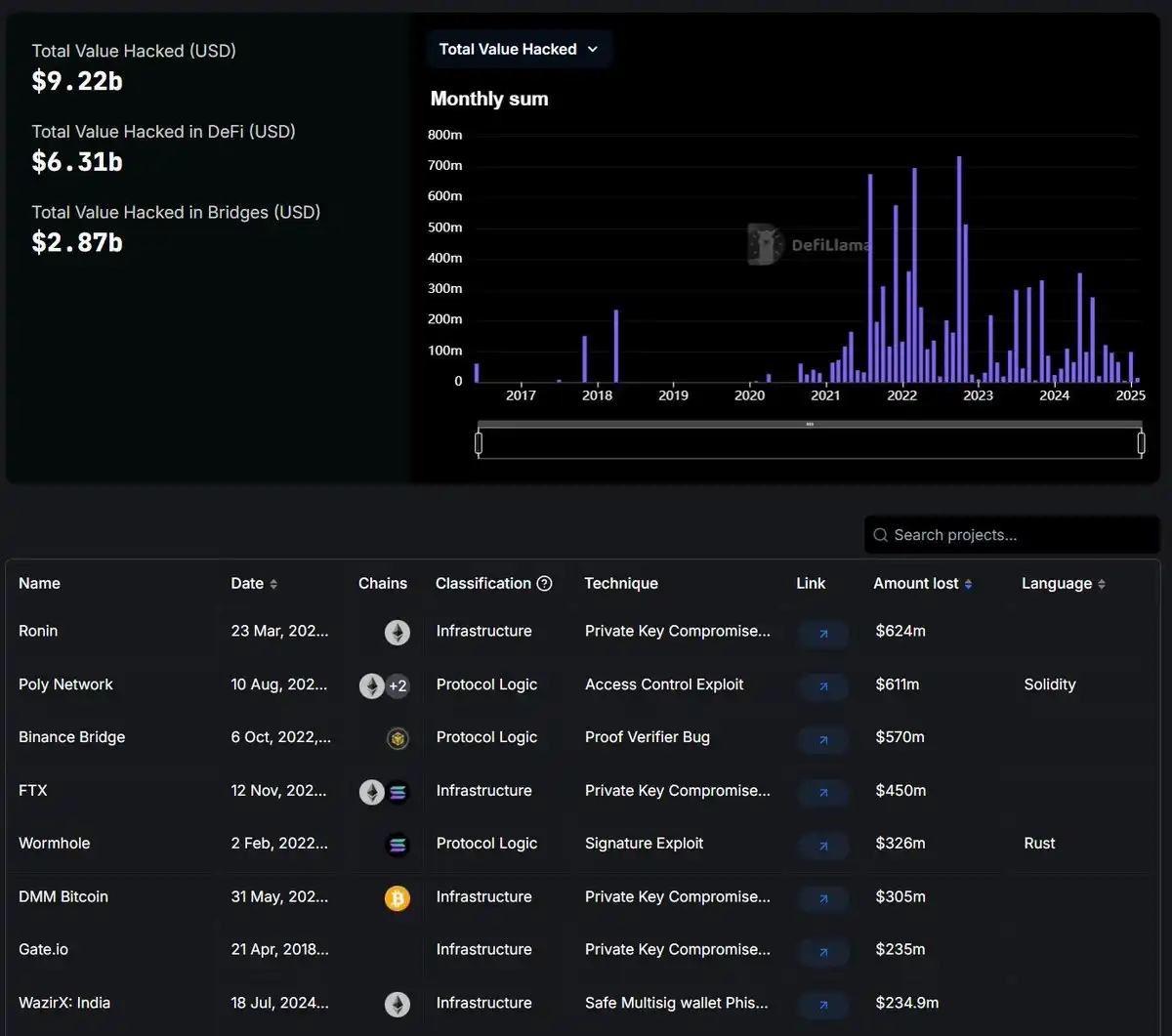Click the Binance Bridge chain icon
Viewport: 1172px width, 1036px height.
coord(397,739)
